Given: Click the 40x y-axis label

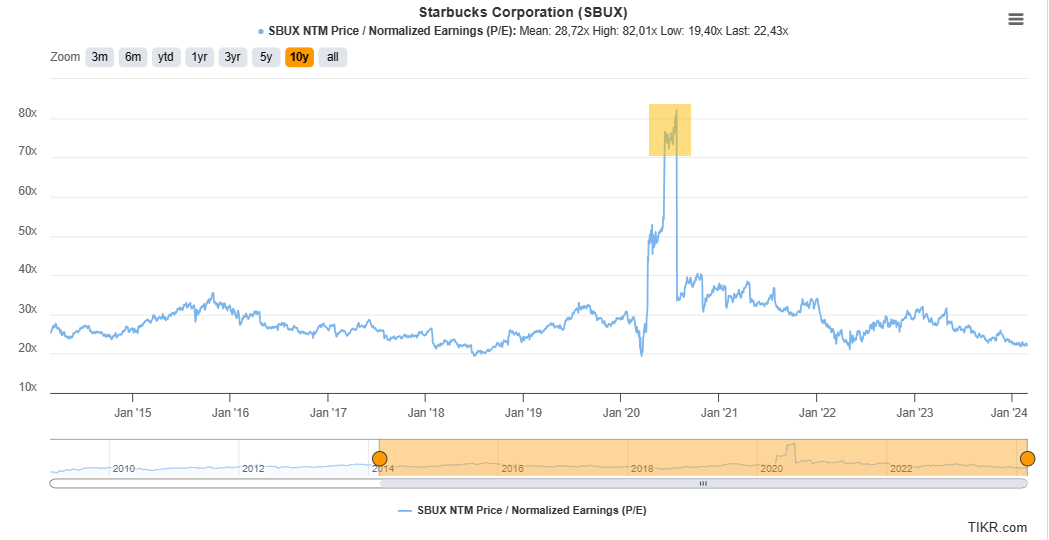Looking at the screenshot, I should [27, 270].
